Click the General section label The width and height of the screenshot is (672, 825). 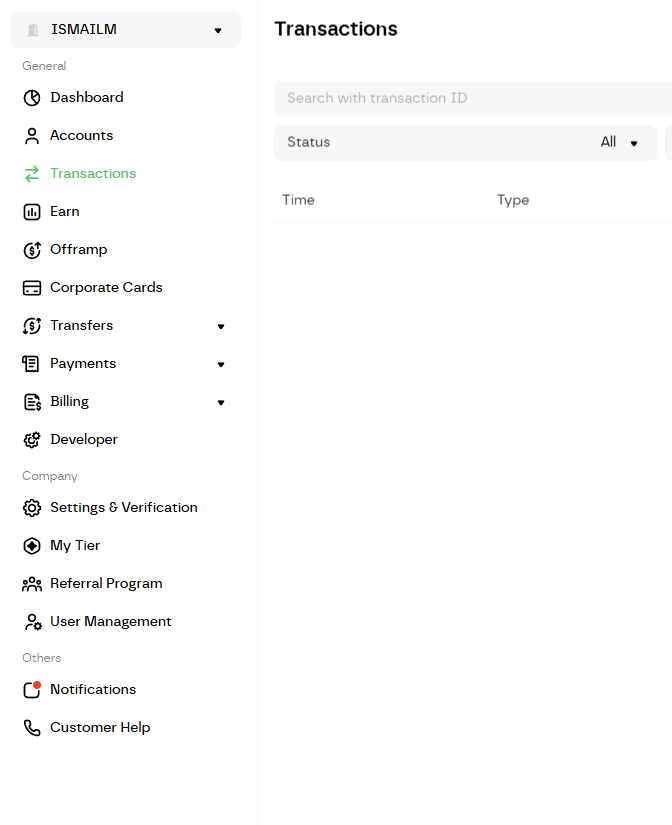click(44, 66)
